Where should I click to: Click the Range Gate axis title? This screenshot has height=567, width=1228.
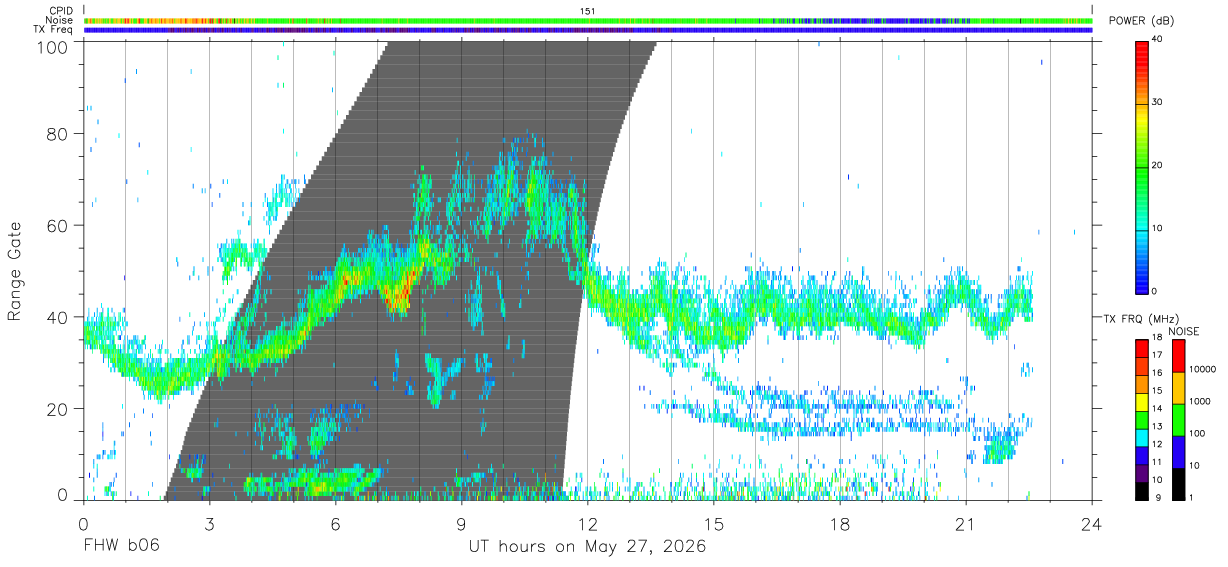[x=15, y=271]
